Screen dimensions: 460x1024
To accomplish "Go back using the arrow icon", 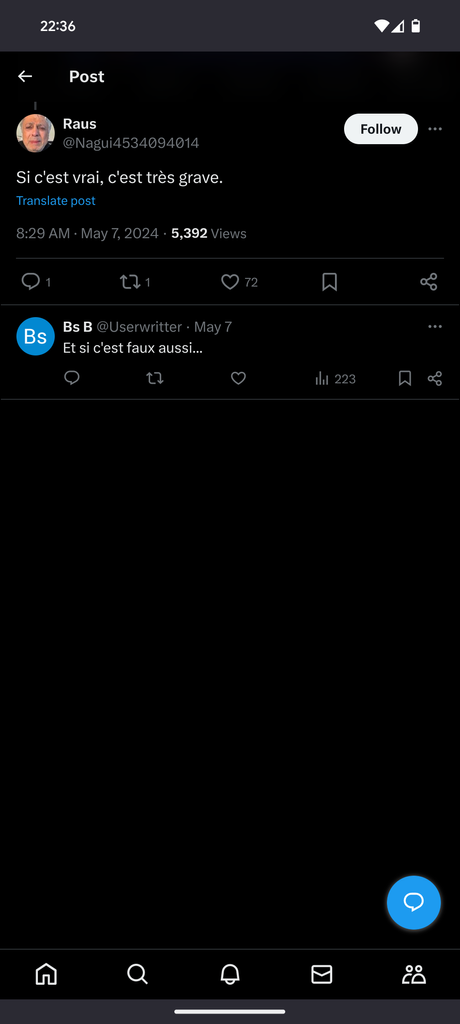I will (25, 76).
